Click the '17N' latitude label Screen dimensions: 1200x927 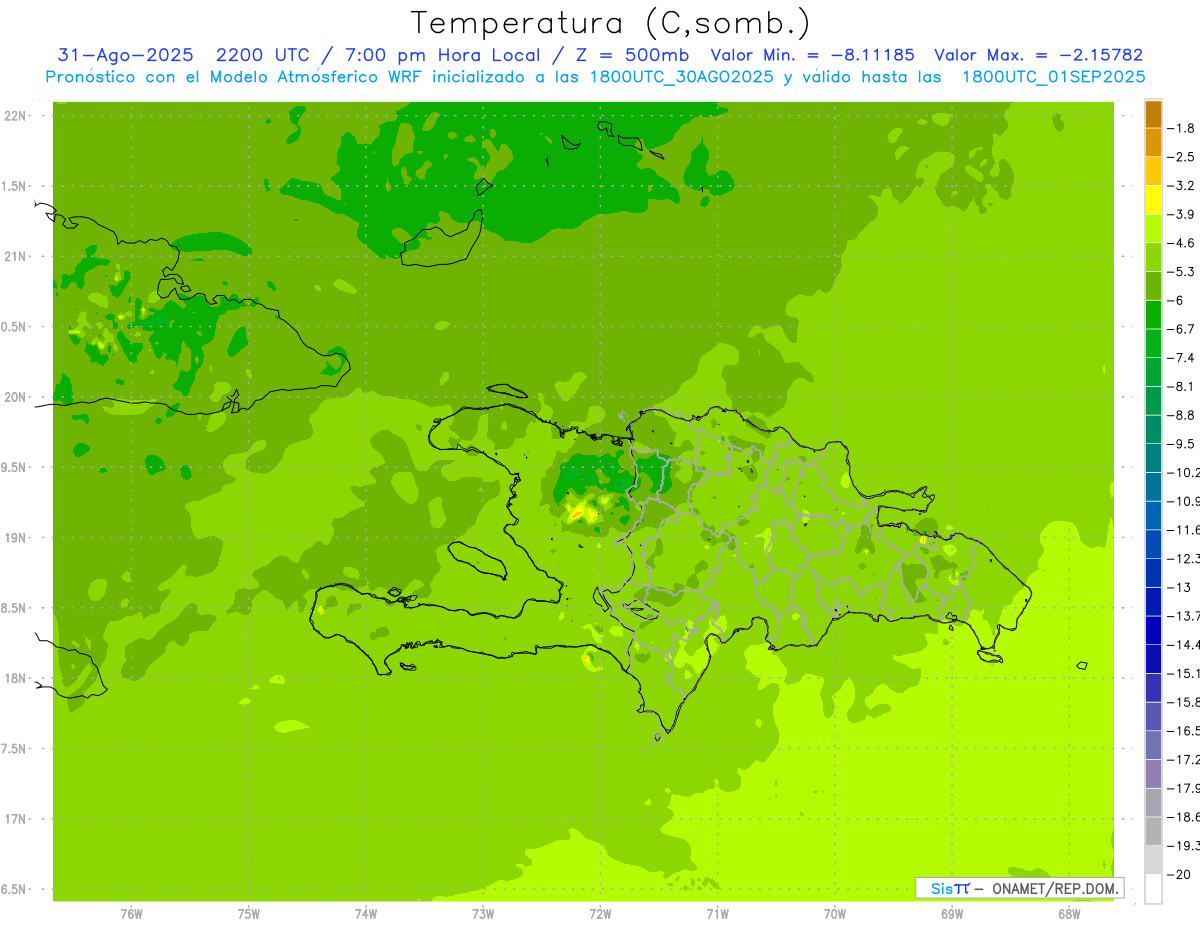(x=15, y=819)
